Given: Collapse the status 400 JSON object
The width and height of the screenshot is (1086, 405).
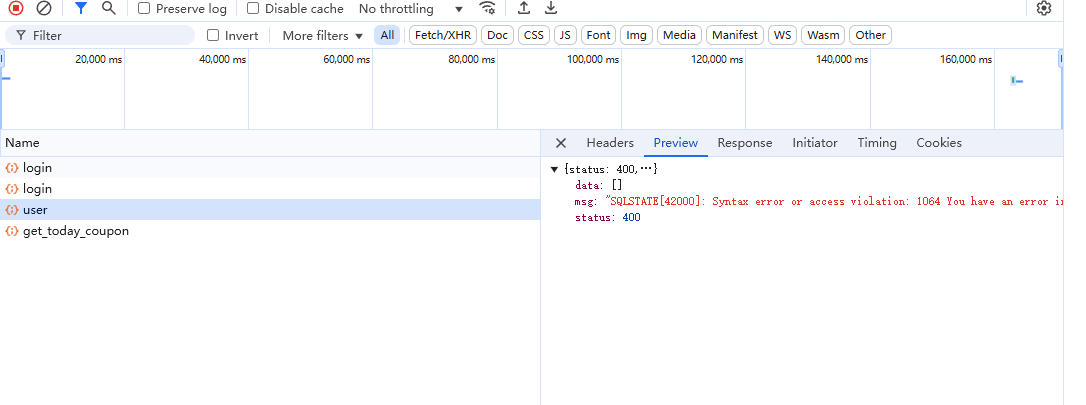Looking at the screenshot, I should tap(555, 169).
